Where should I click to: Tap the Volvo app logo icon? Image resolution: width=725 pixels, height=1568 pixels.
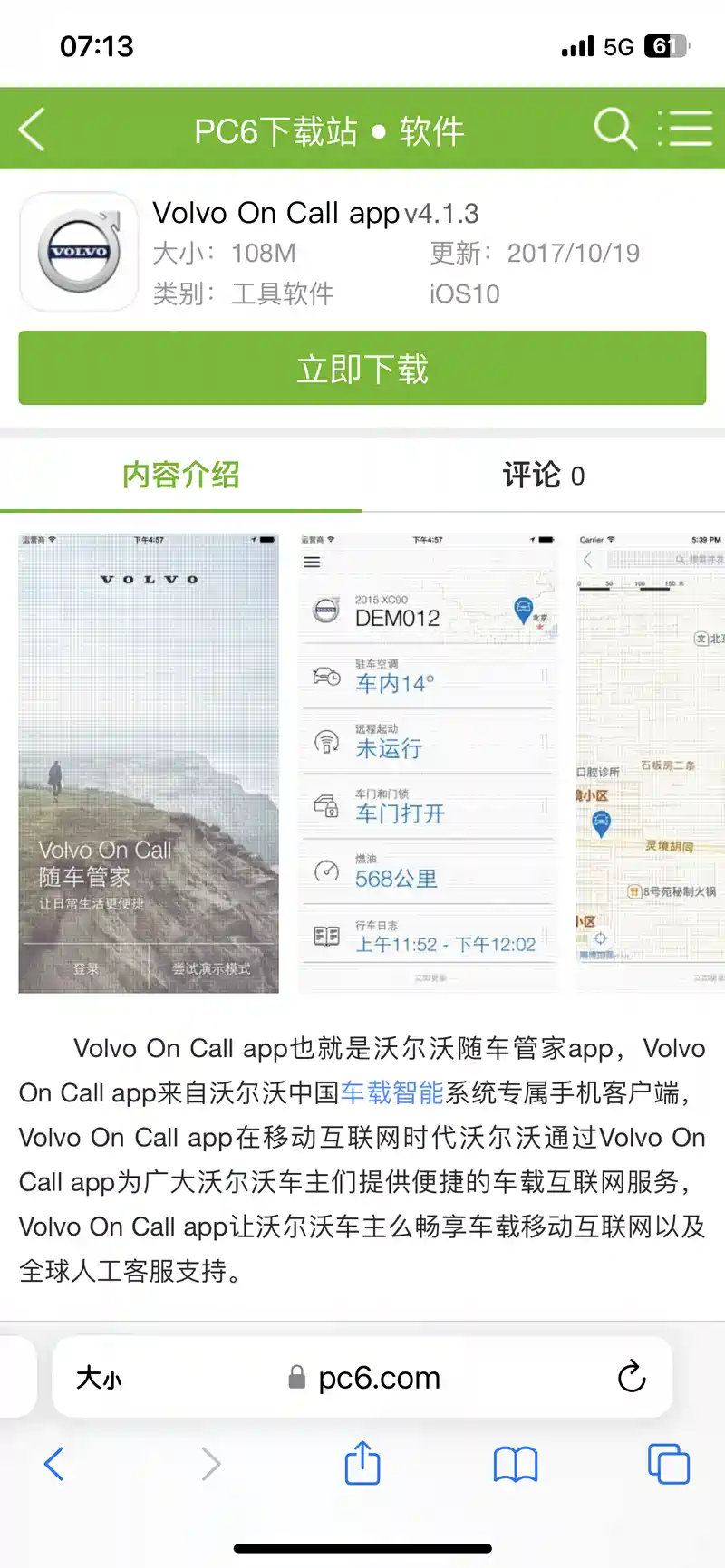click(x=79, y=252)
